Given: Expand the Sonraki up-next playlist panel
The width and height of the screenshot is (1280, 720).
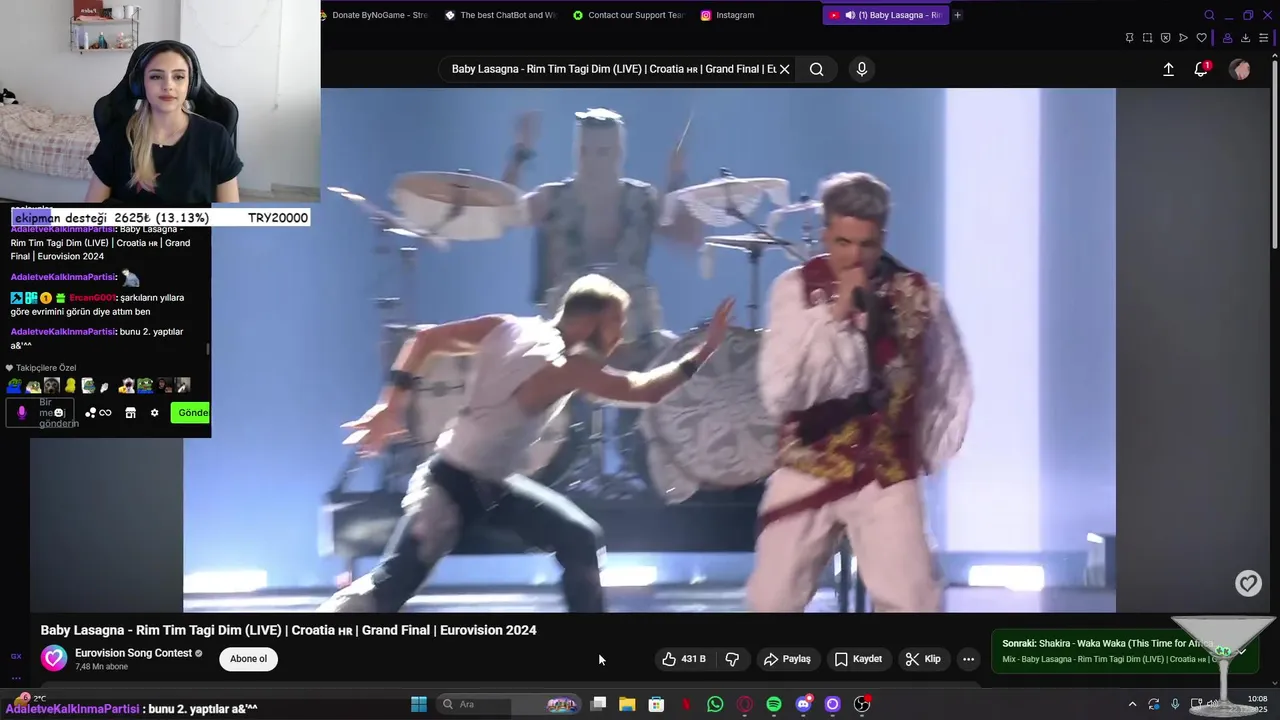Looking at the screenshot, I should [x=1241, y=651].
